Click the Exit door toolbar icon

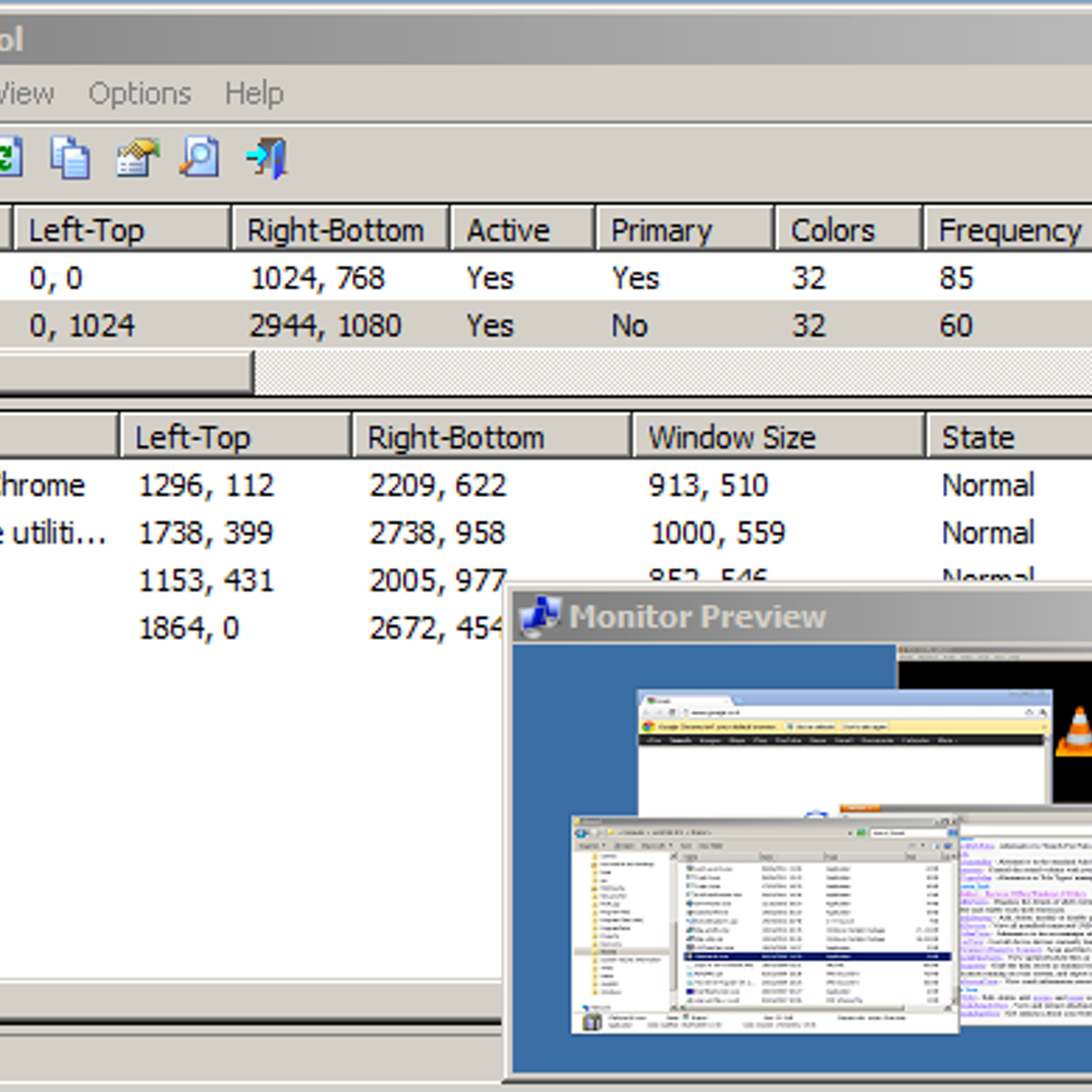point(267,158)
